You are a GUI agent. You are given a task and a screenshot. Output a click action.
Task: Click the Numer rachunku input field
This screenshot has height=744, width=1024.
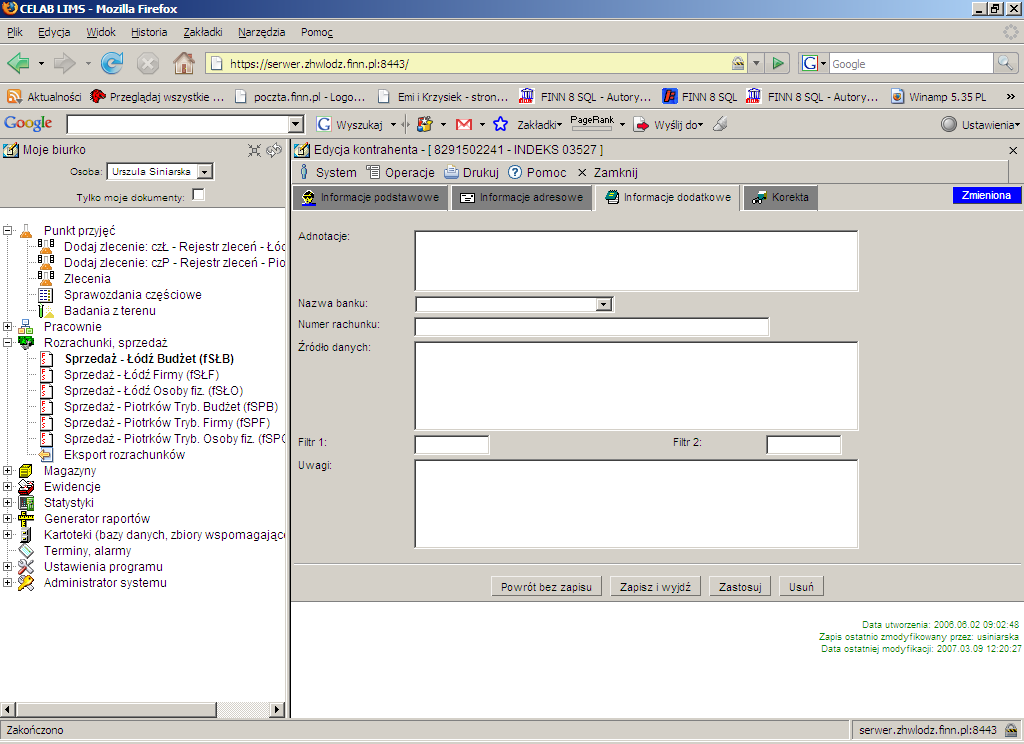592,327
